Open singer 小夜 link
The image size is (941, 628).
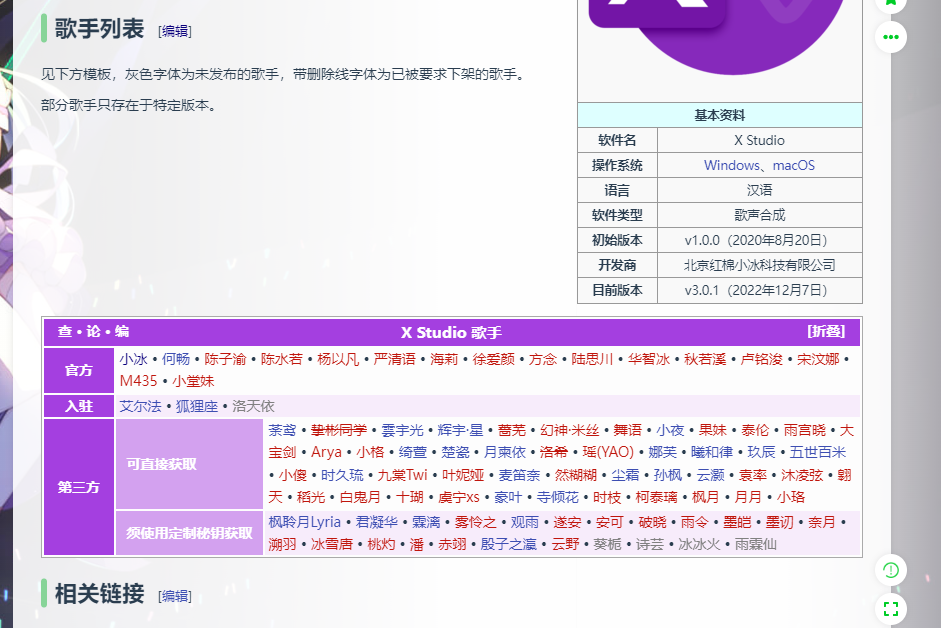click(x=670, y=430)
